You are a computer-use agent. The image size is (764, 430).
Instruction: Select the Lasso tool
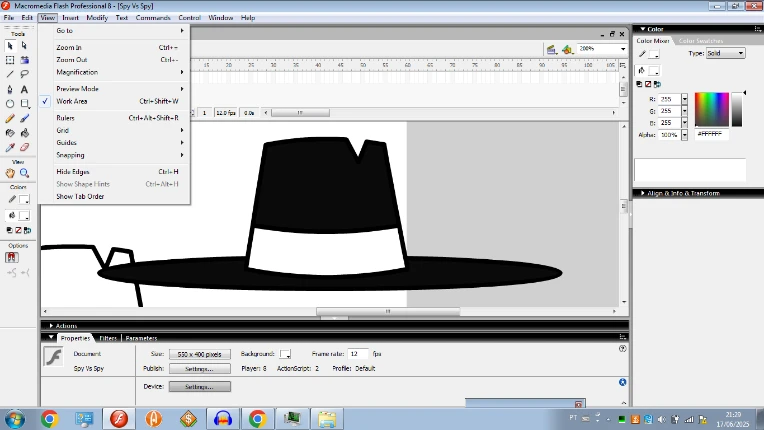tap(24, 75)
